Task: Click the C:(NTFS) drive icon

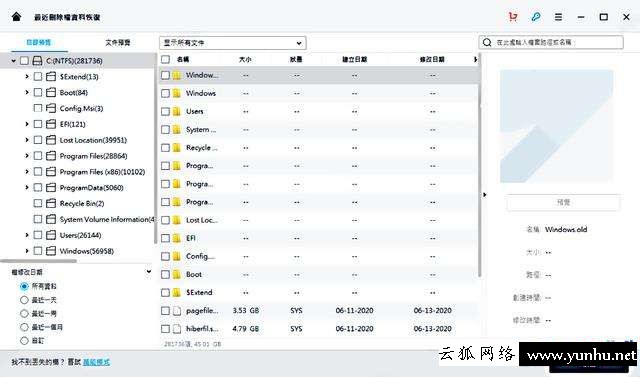Action: click(37, 61)
